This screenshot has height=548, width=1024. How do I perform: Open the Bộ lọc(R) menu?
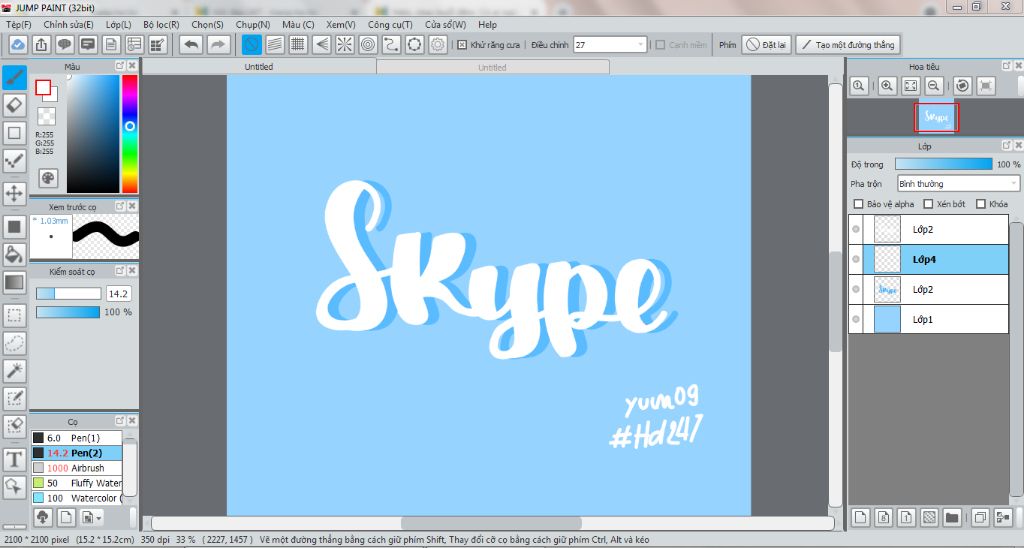161,24
